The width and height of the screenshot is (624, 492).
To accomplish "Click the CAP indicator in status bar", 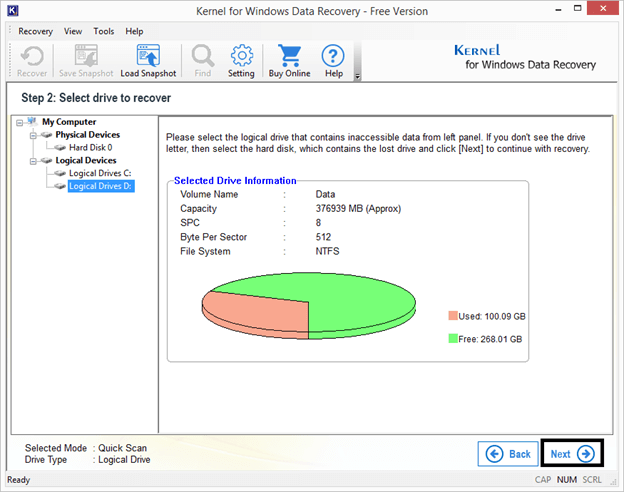I will (543, 480).
